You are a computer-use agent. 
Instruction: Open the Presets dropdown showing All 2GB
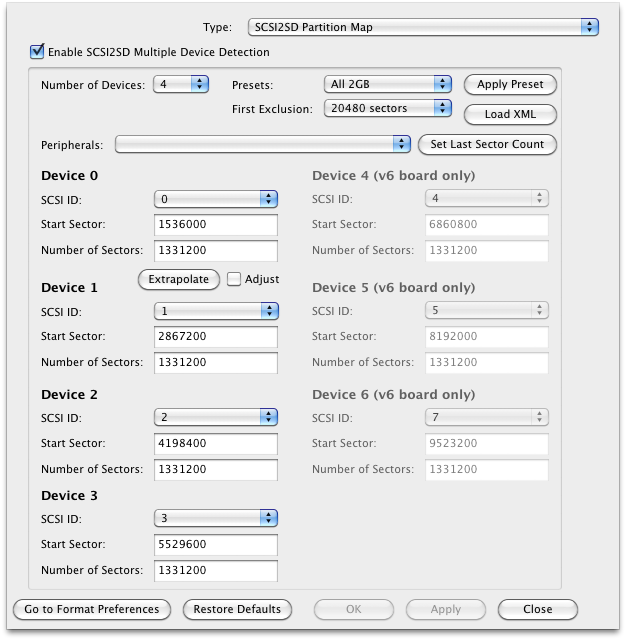point(387,84)
